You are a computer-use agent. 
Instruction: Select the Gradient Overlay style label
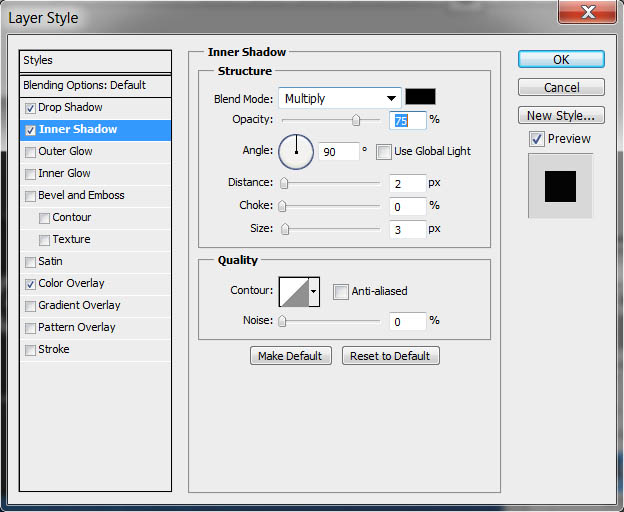[79, 305]
